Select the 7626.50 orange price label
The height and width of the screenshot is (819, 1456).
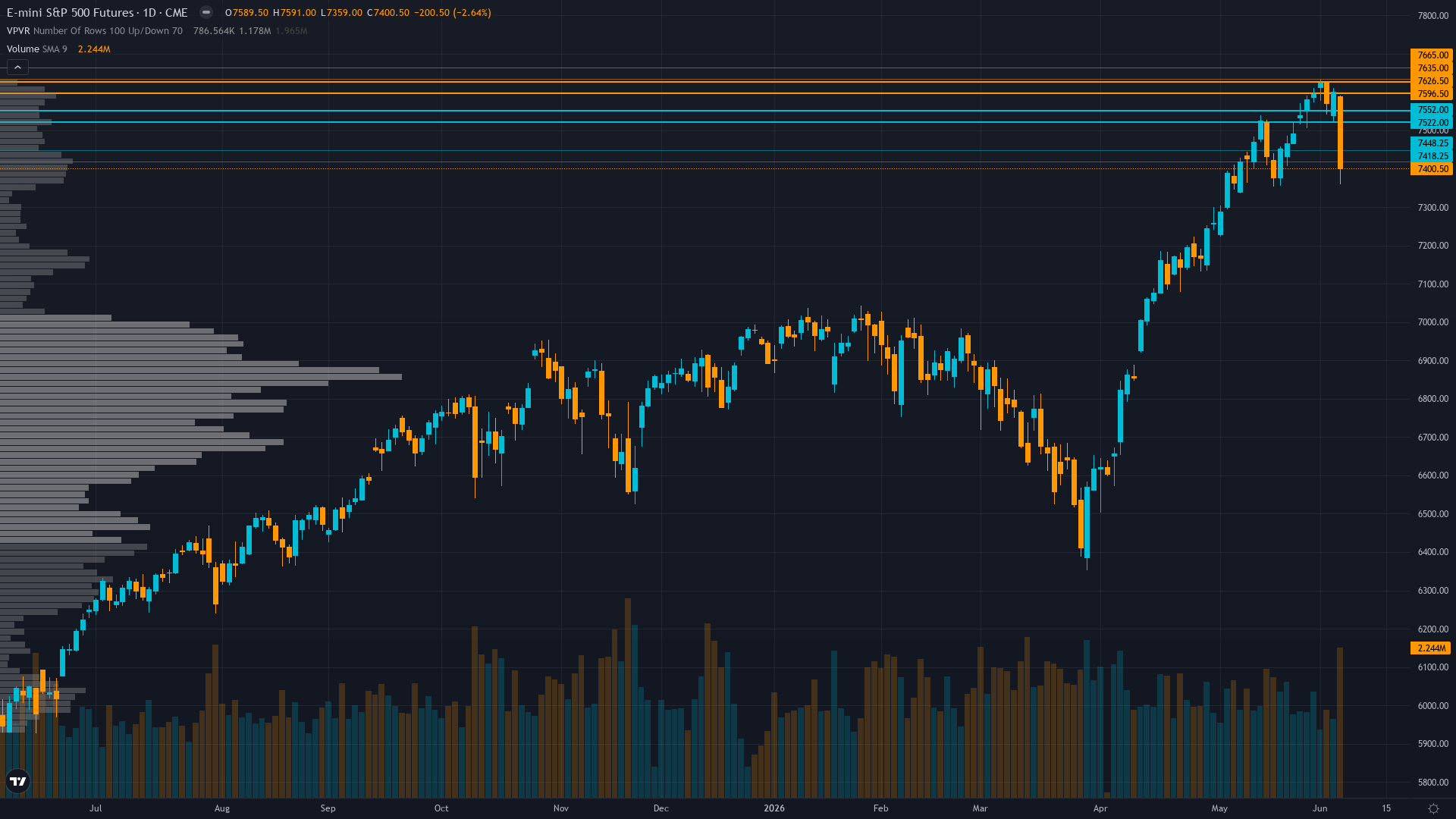click(1432, 81)
